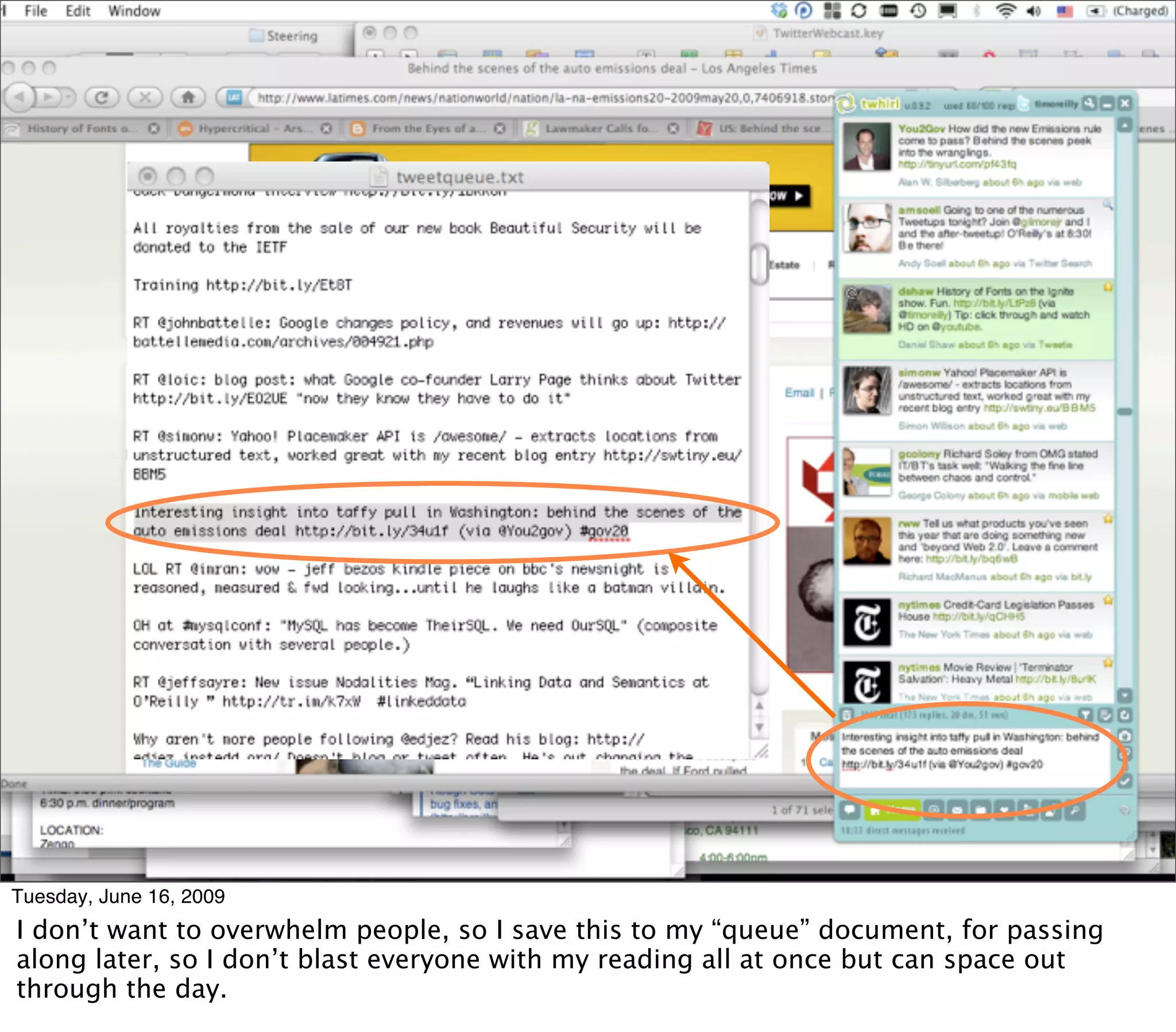Click the volume speaker menu bar icon
This screenshot has height=1032, width=1176.
pyautogui.click(x=1034, y=11)
